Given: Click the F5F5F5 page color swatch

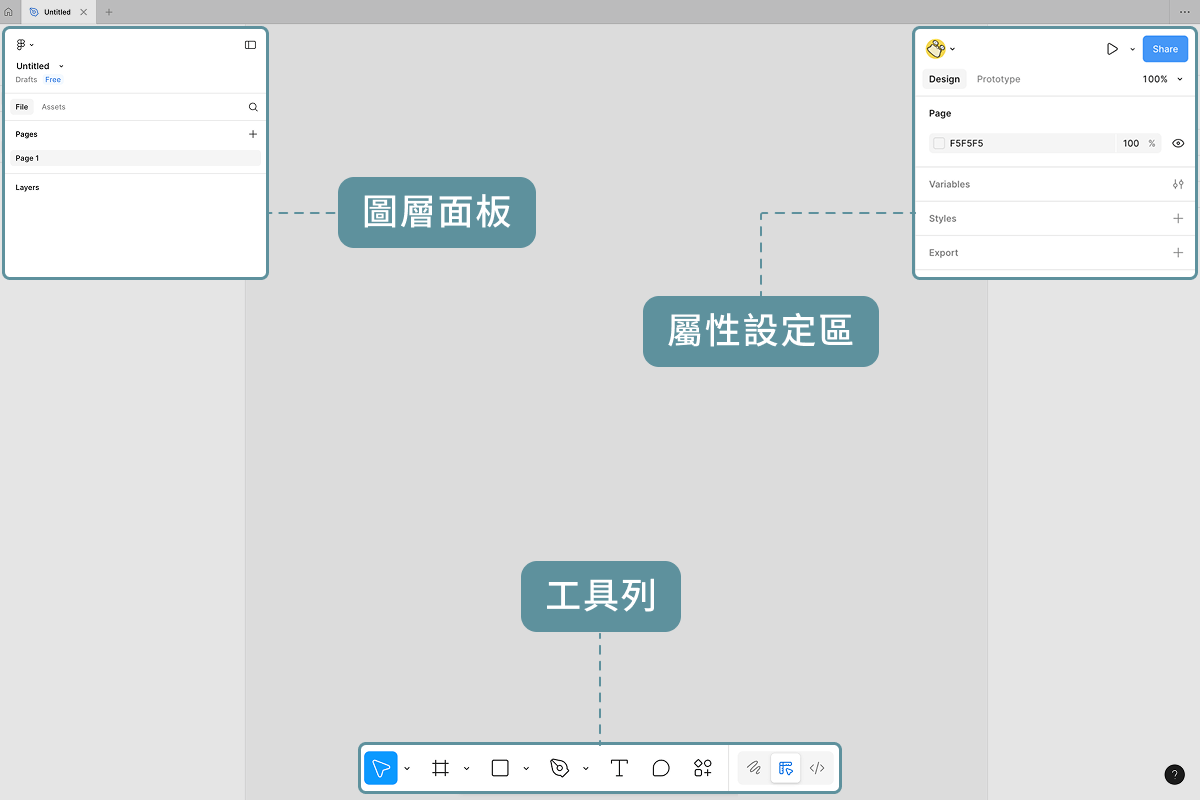Looking at the screenshot, I should (939, 143).
